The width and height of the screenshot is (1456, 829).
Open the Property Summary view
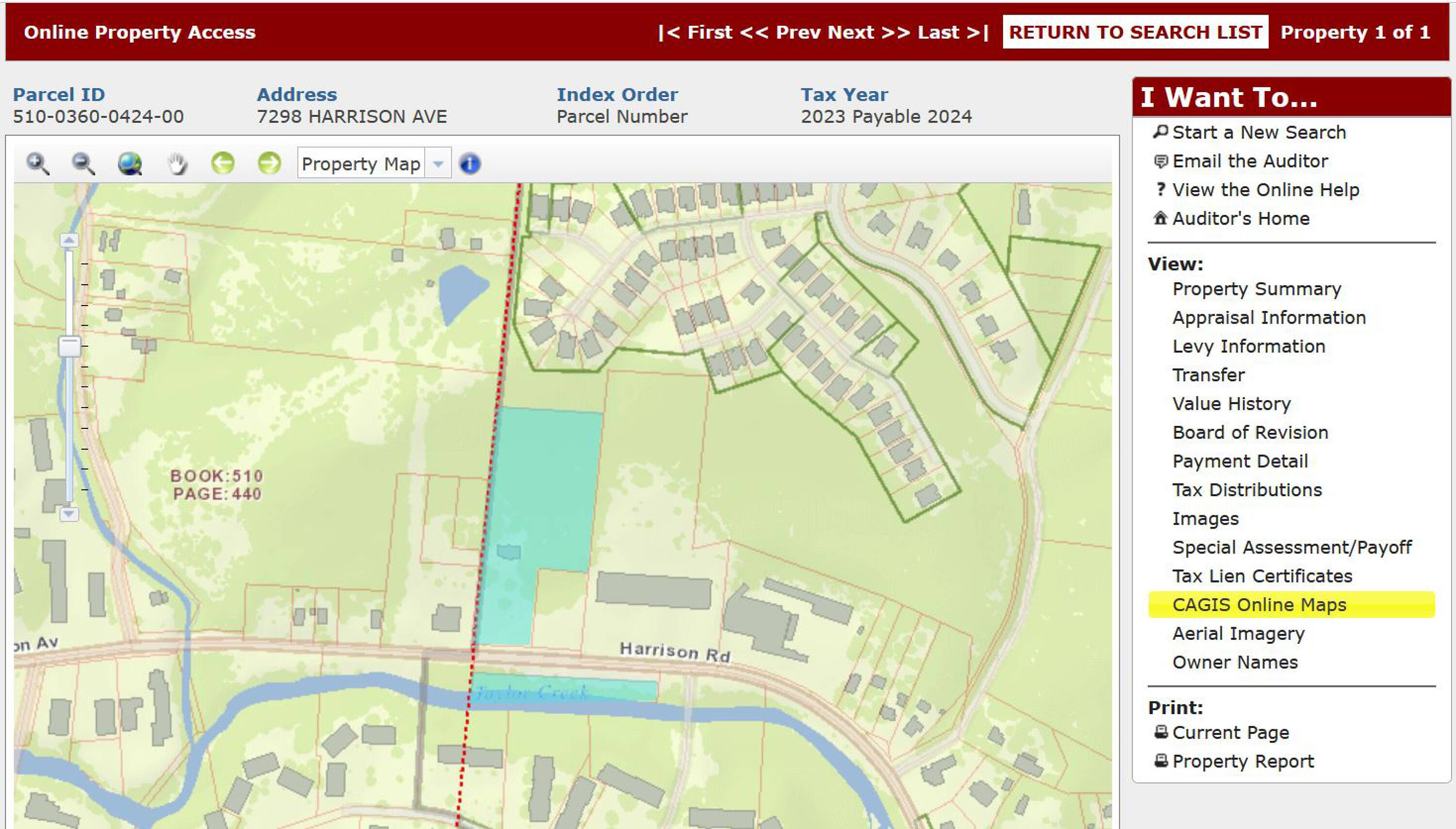[x=1256, y=289]
